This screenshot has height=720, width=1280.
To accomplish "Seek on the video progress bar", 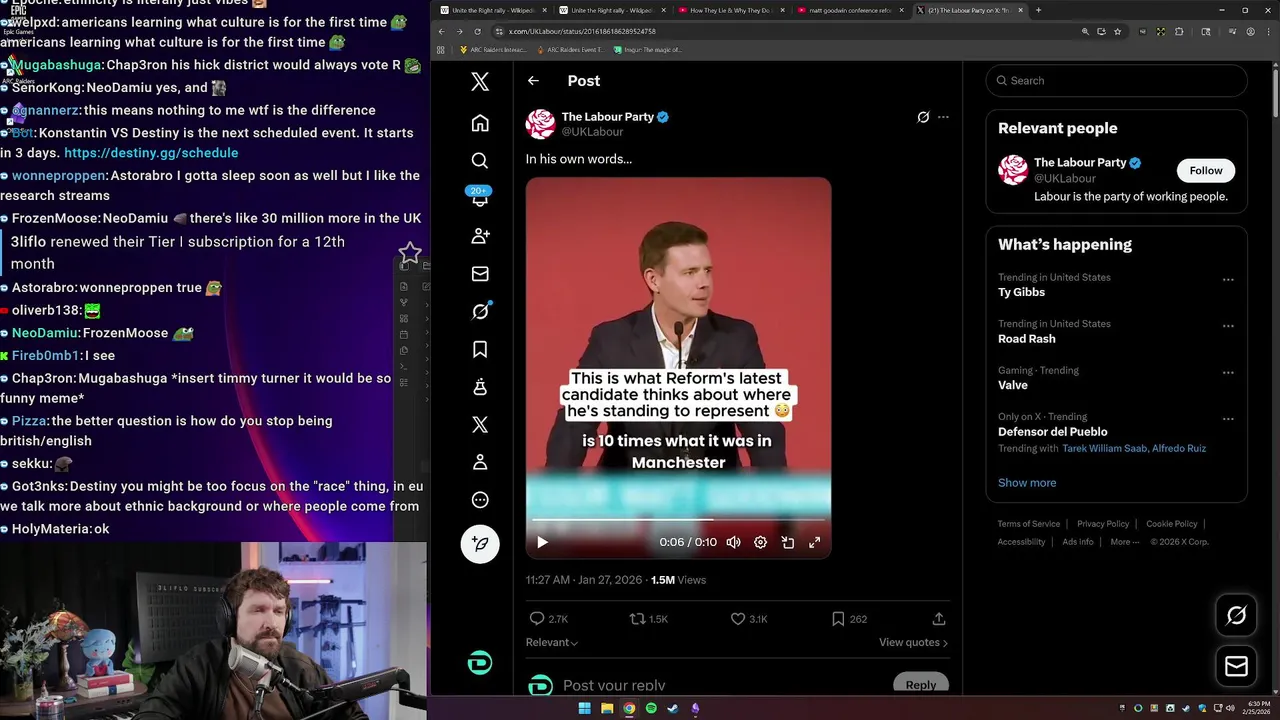I will tap(678, 520).
